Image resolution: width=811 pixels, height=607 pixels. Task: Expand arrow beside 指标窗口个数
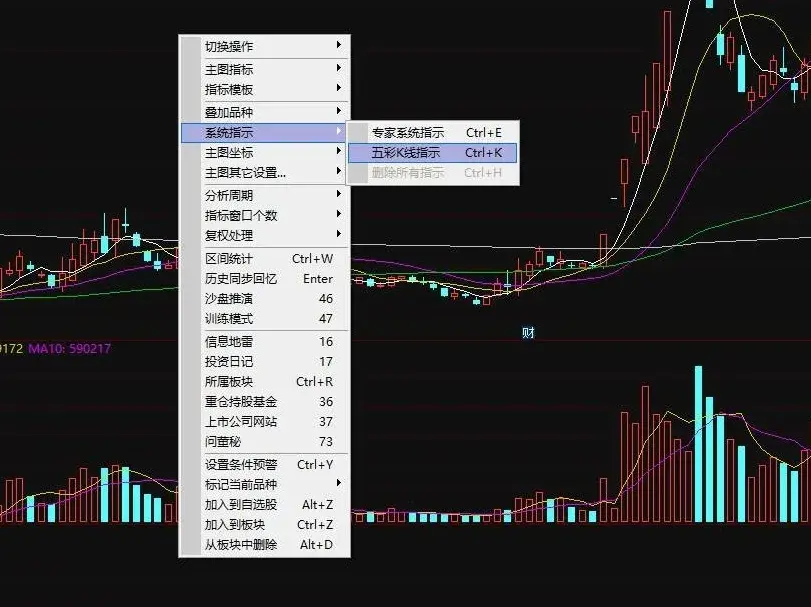pos(339,214)
